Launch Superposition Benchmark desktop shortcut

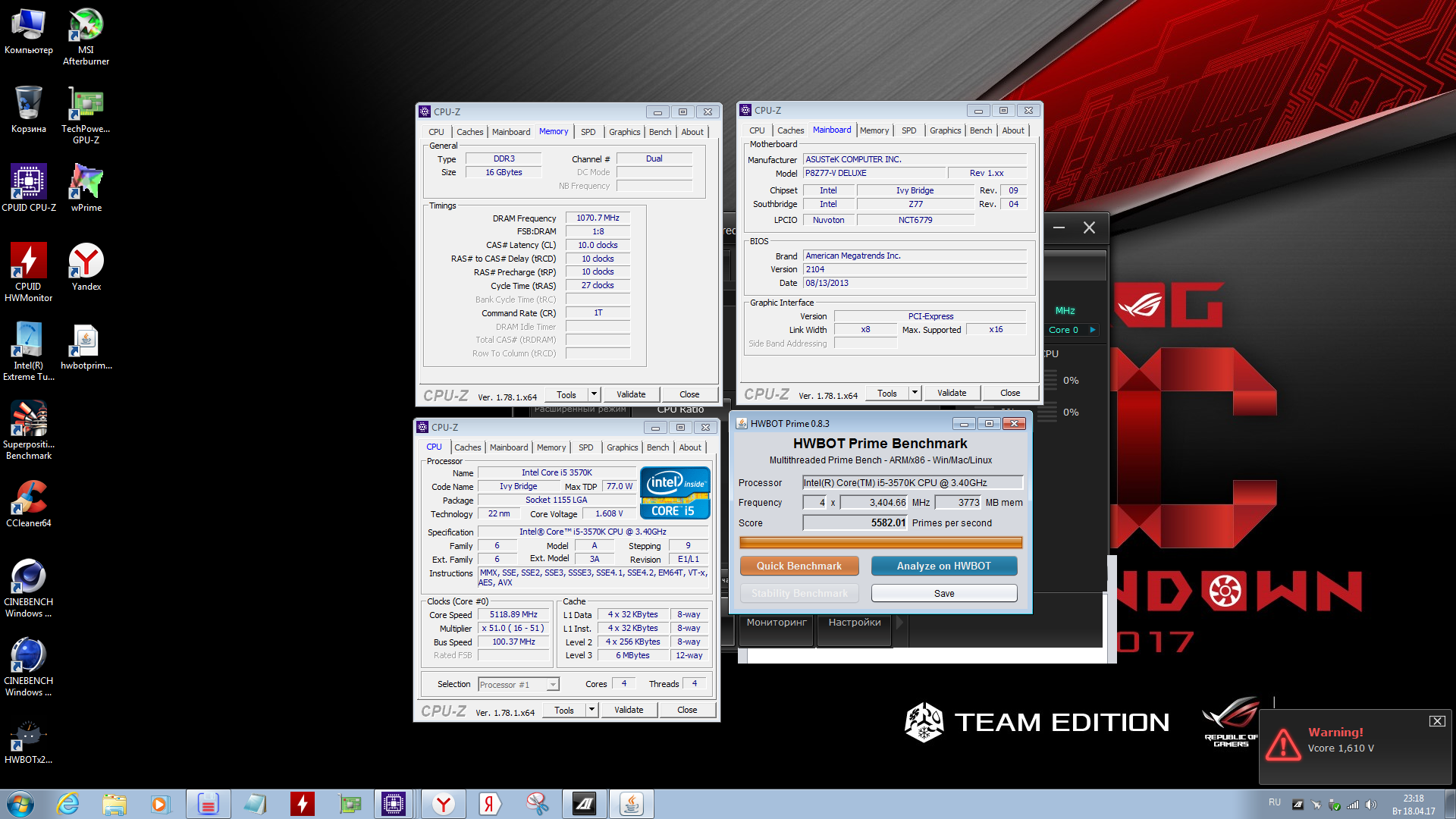pos(29,430)
